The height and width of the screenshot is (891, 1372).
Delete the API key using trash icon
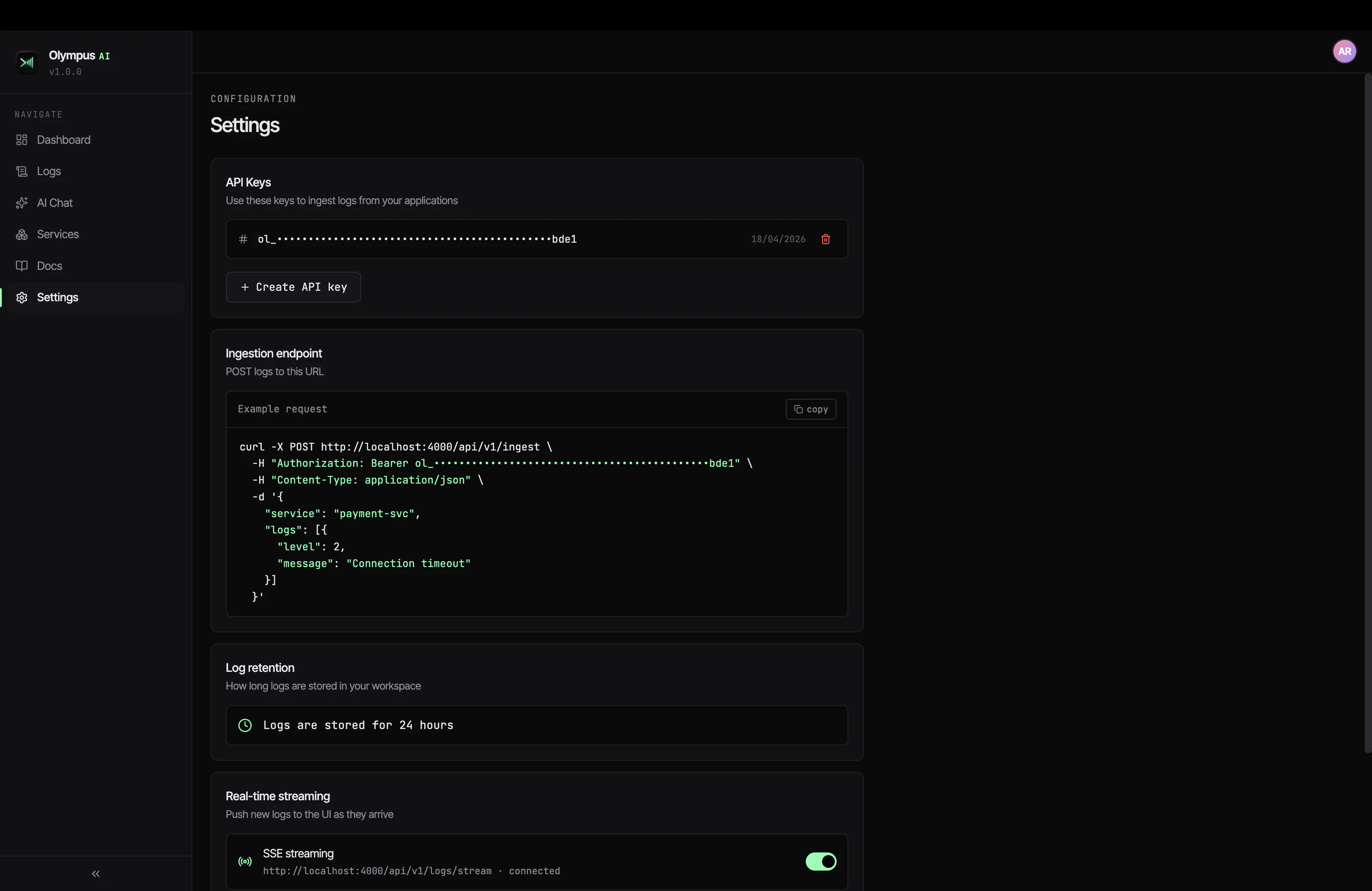pyautogui.click(x=825, y=239)
